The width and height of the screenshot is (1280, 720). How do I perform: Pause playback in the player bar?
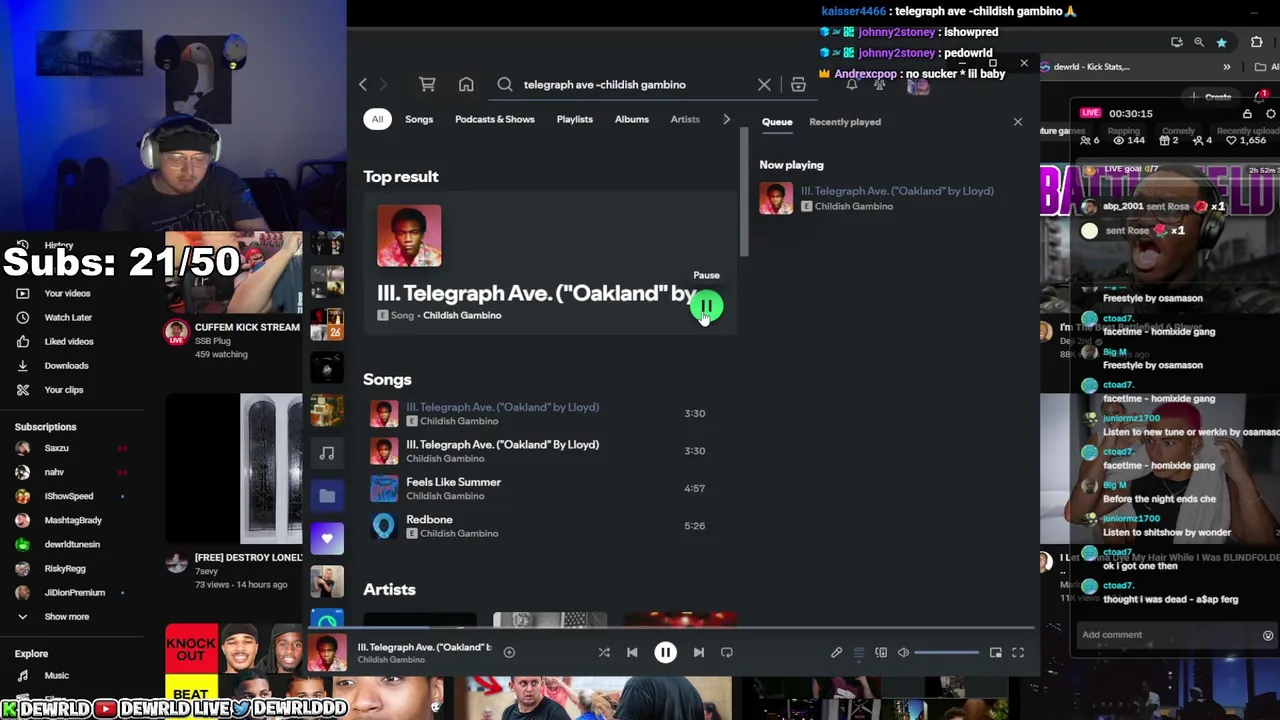[665, 652]
